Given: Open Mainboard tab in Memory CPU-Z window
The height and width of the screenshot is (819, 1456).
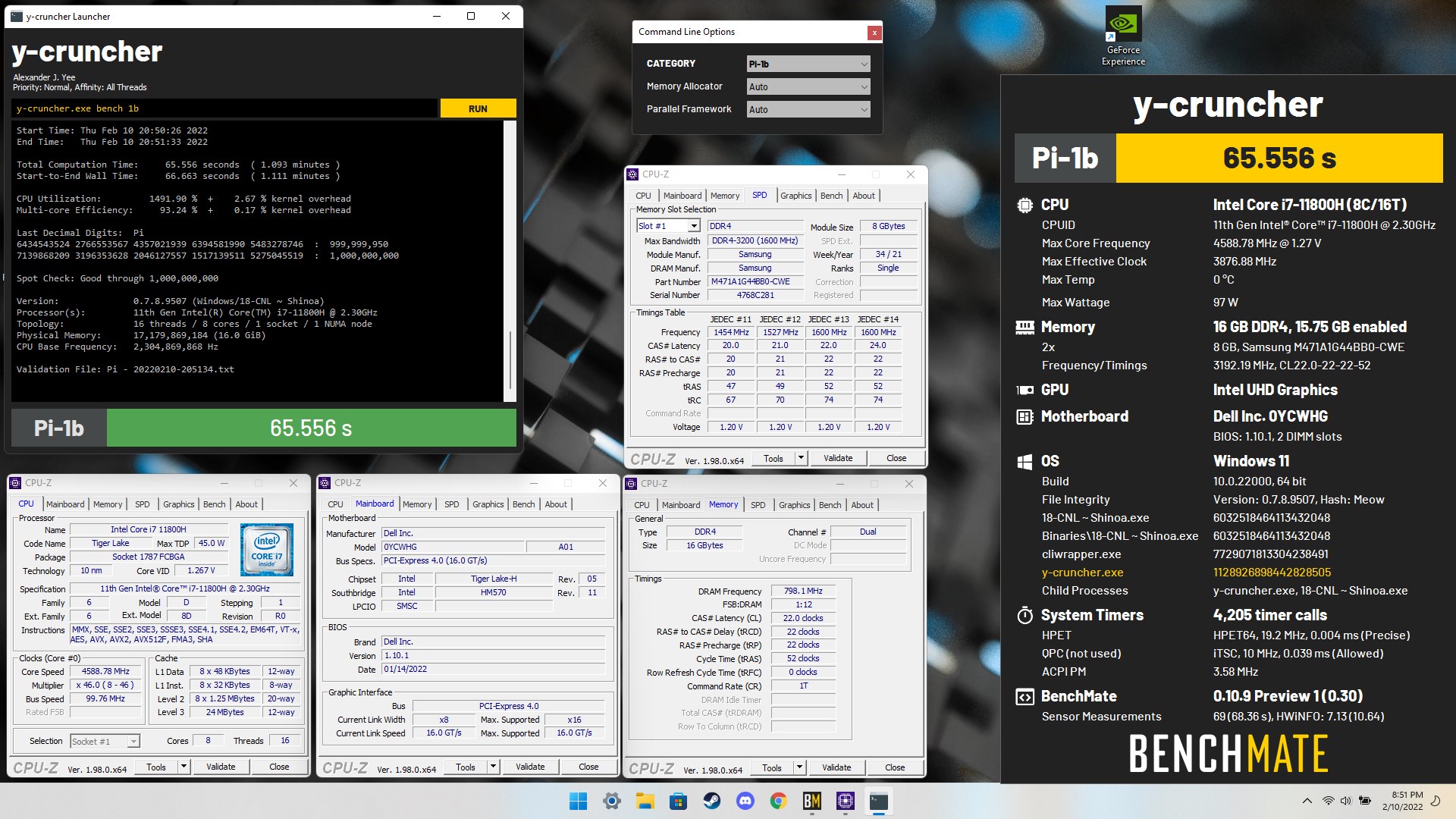Looking at the screenshot, I should 680,505.
